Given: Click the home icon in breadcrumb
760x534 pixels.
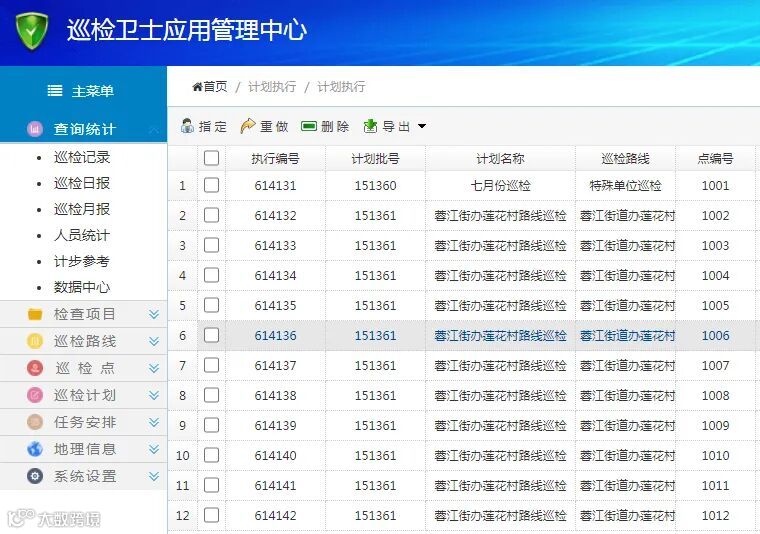Looking at the screenshot, I should pyautogui.click(x=197, y=87).
